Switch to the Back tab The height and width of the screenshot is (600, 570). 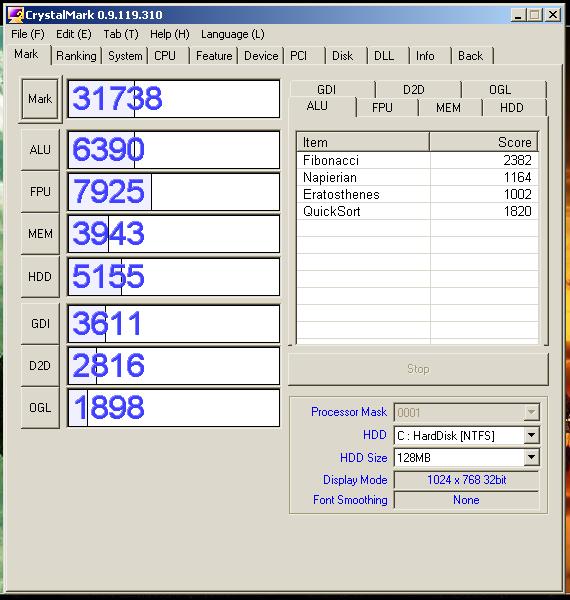tap(473, 56)
